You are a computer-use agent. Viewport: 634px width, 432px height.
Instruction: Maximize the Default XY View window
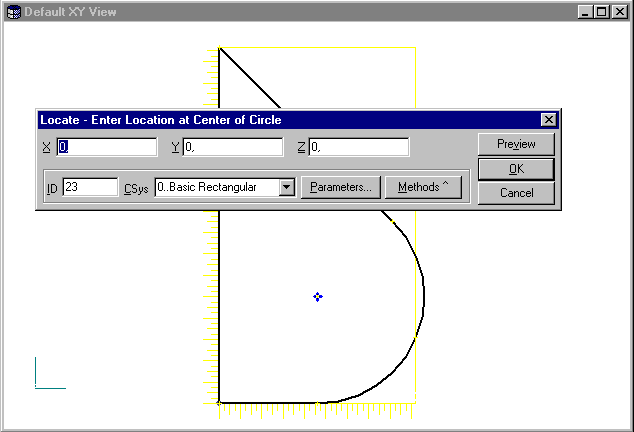pos(601,12)
